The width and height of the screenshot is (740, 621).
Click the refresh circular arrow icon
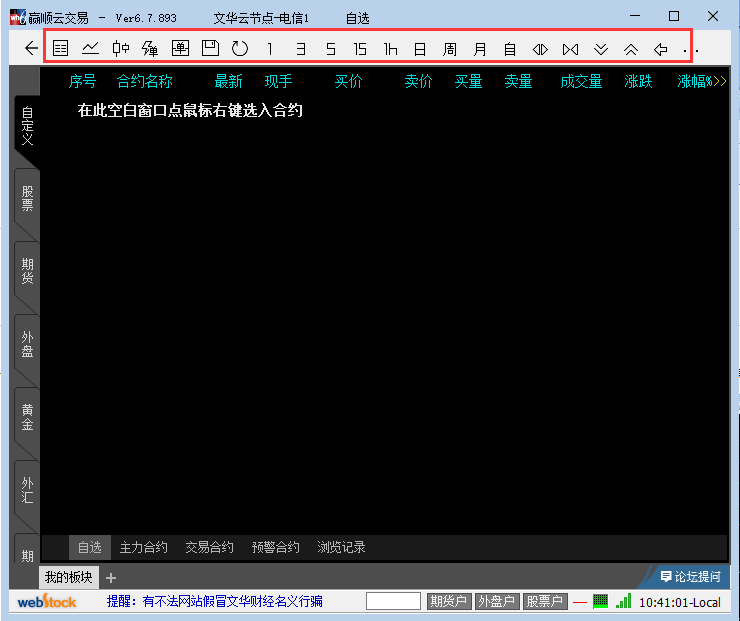[x=239, y=48]
